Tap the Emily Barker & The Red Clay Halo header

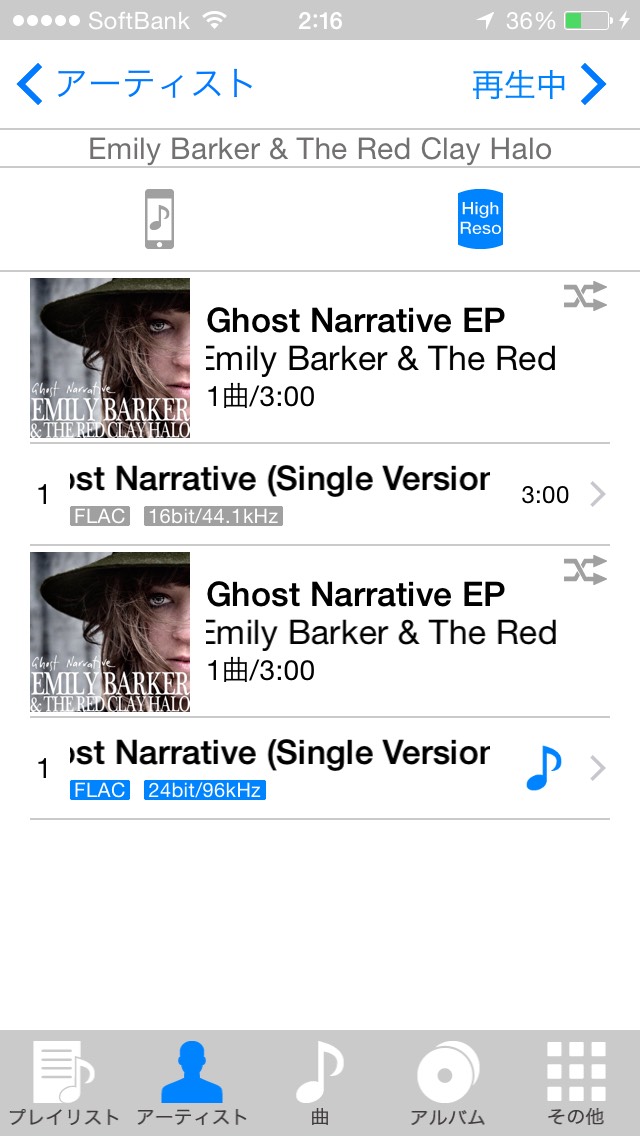(320, 149)
